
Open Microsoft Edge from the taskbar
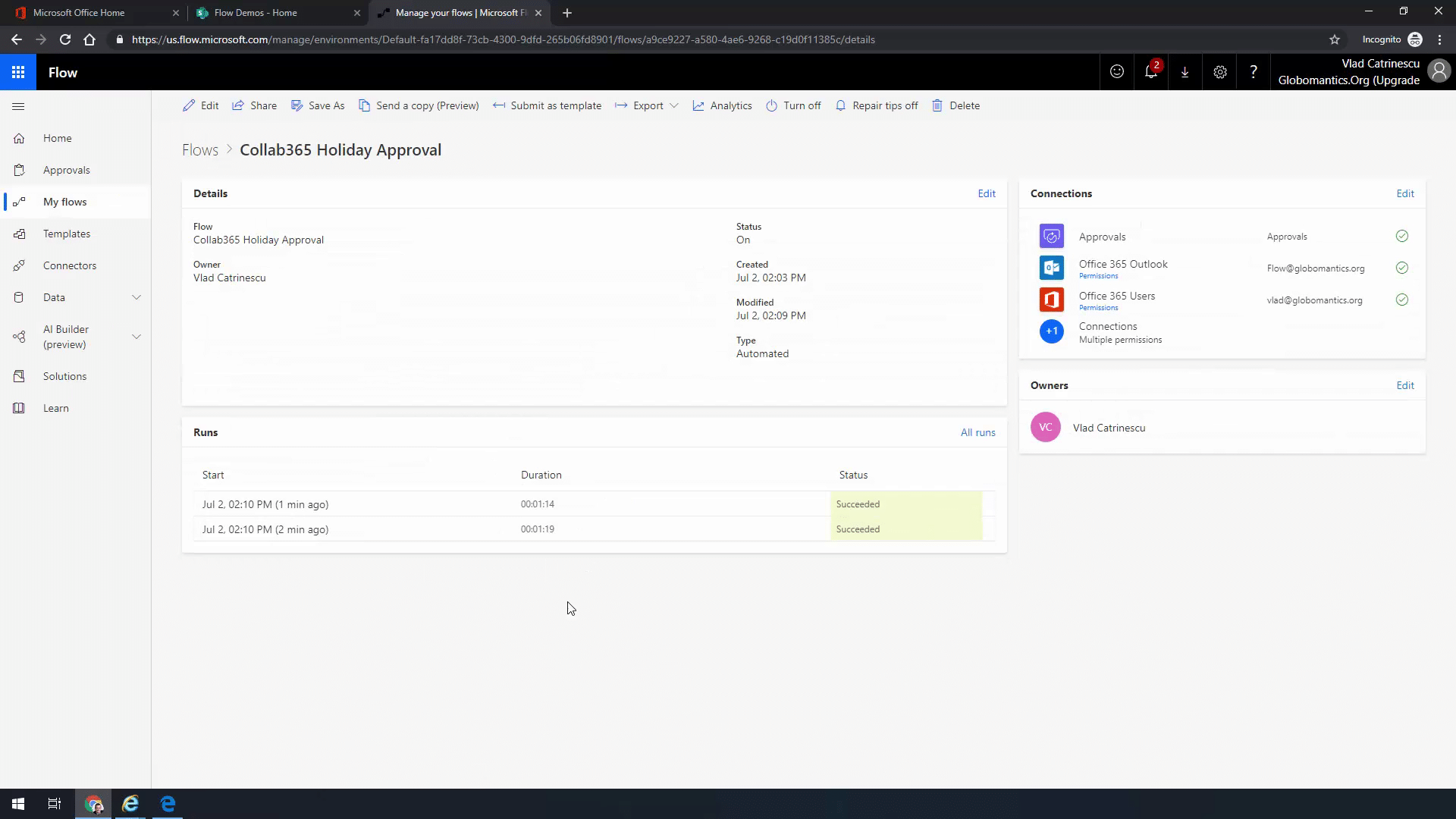pyautogui.click(x=168, y=804)
